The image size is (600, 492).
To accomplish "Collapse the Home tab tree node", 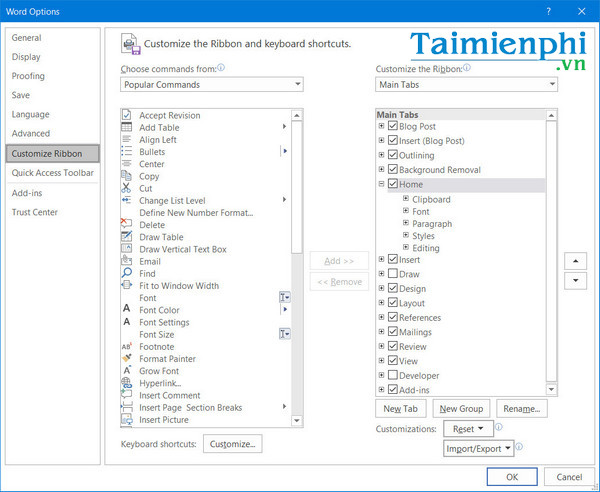I will [x=381, y=184].
